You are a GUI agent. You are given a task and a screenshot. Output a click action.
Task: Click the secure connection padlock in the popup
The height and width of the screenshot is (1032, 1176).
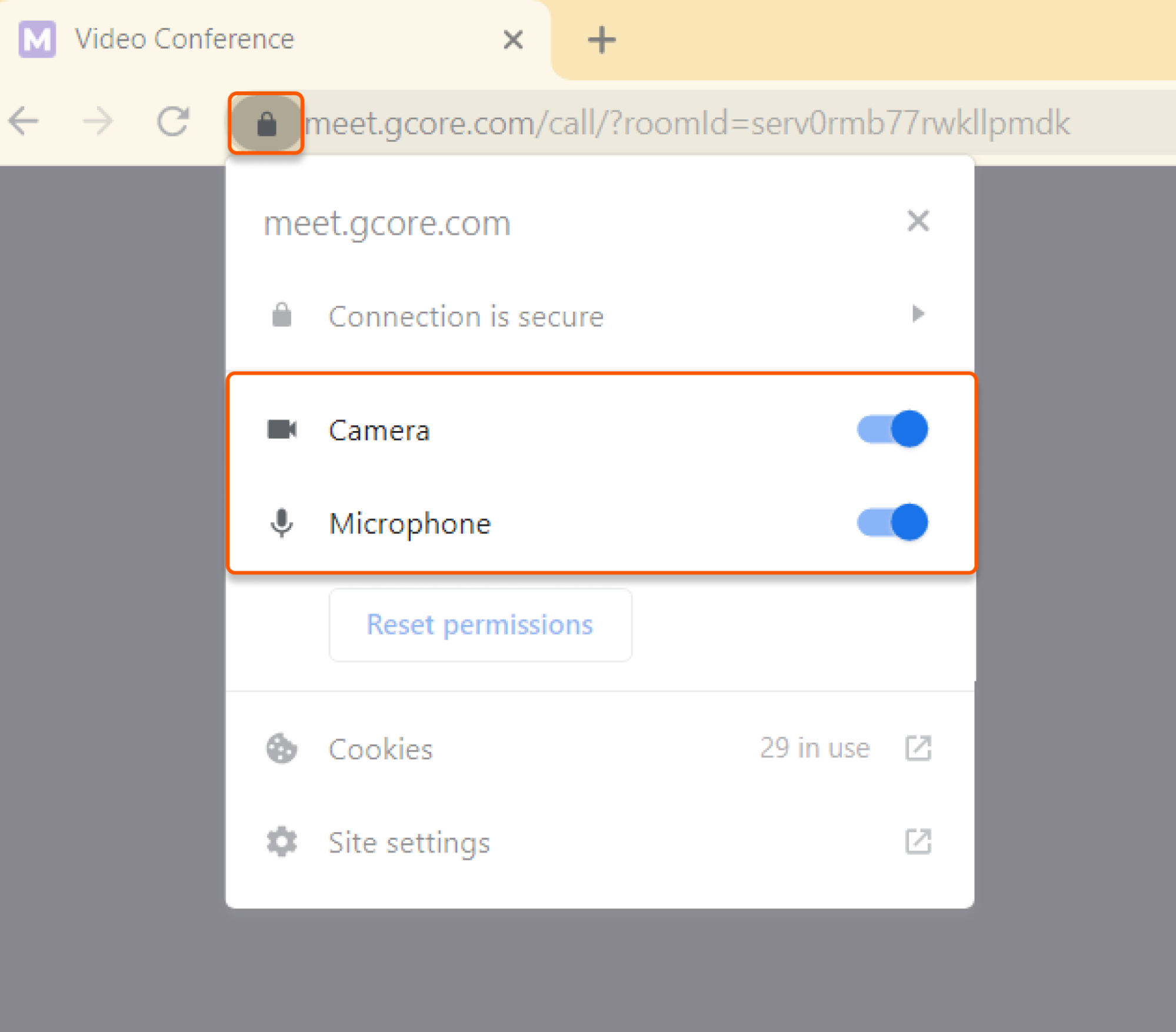click(281, 316)
